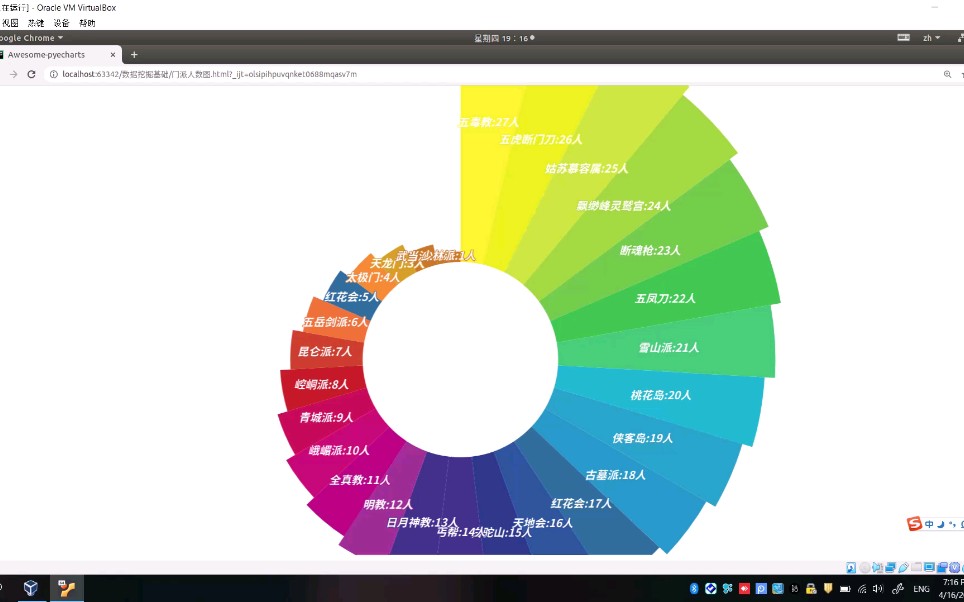Click the keyboard icon in Ubuntu top bar
Image resolution: width=964 pixels, height=602 pixels.
[x=903, y=38]
